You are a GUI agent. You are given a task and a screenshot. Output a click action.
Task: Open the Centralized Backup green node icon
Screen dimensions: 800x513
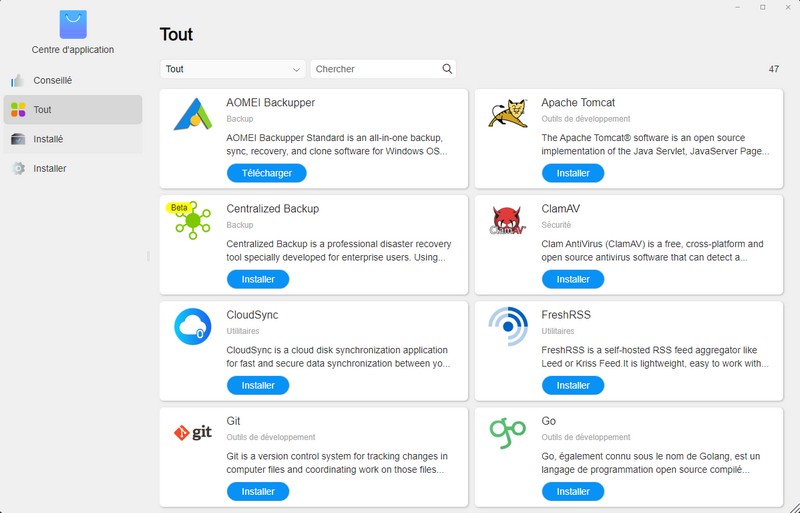pos(193,221)
